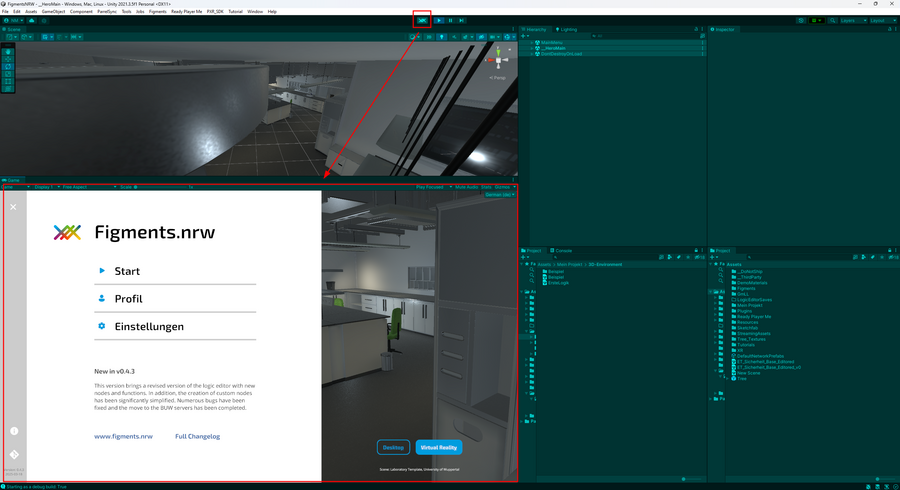The image size is (900, 490).
Task: Select the Scene tab
Action: coord(11,29)
